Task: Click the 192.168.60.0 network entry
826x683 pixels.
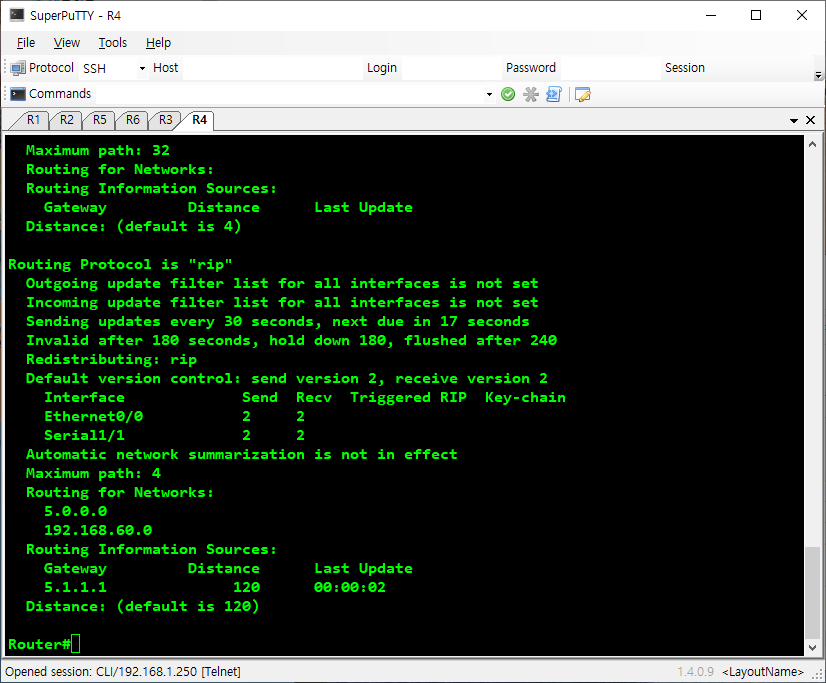Action: point(98,530)
